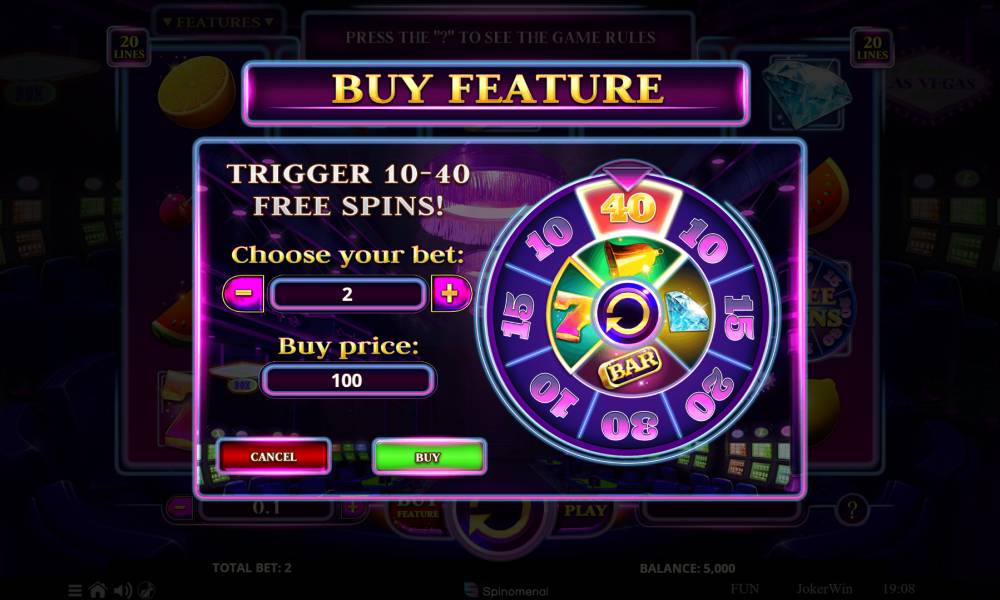The image size is (1000, 600).
Task: Expand the FEATURES dropdown
Action: point(218,22)
